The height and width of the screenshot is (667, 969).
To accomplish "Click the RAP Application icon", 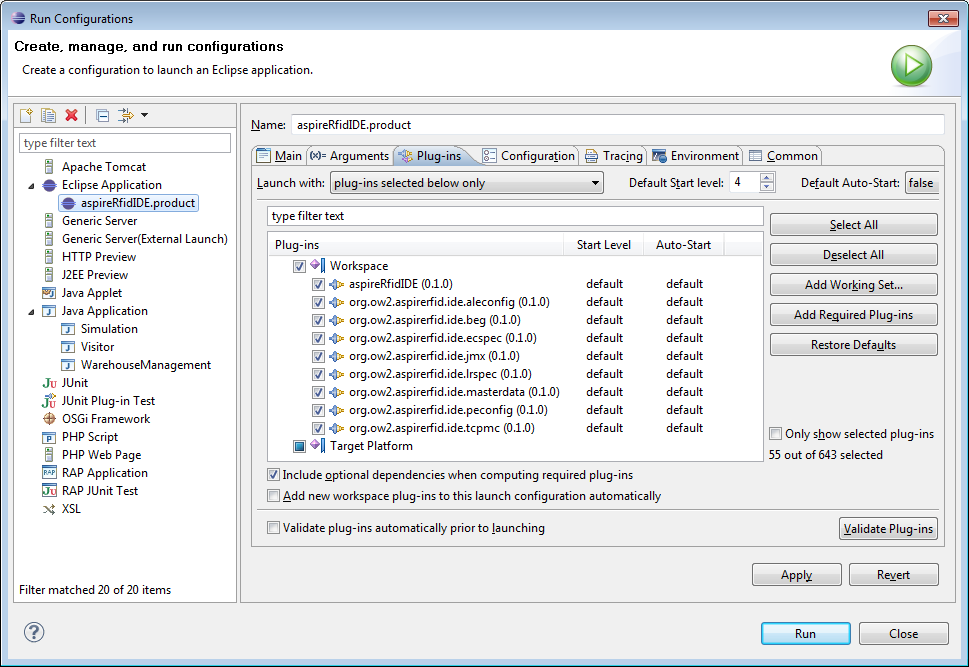I will (x=49, y=473).
